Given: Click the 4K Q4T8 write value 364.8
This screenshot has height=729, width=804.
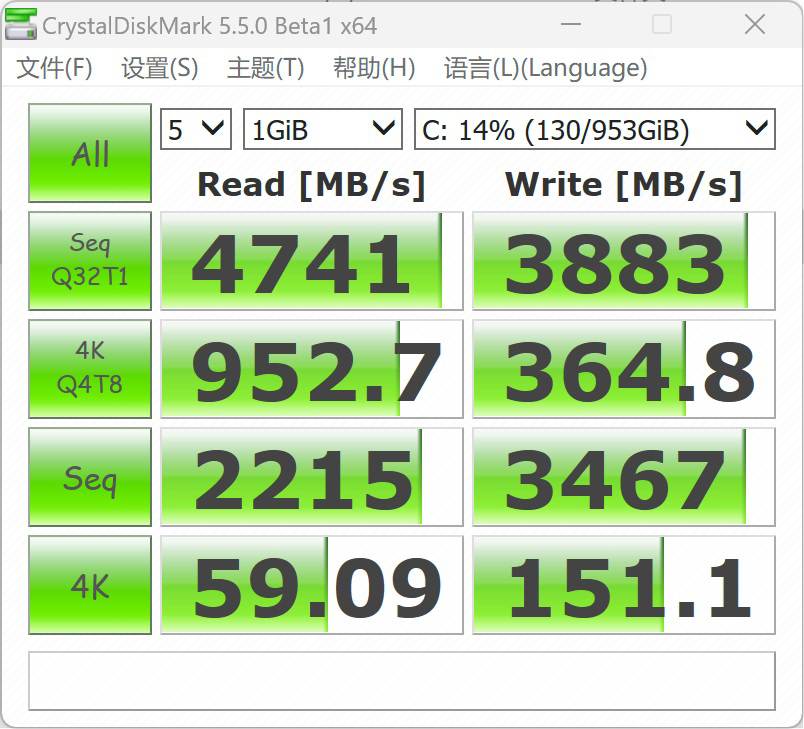Looking at the screenshot, I should tap(624, 369).
